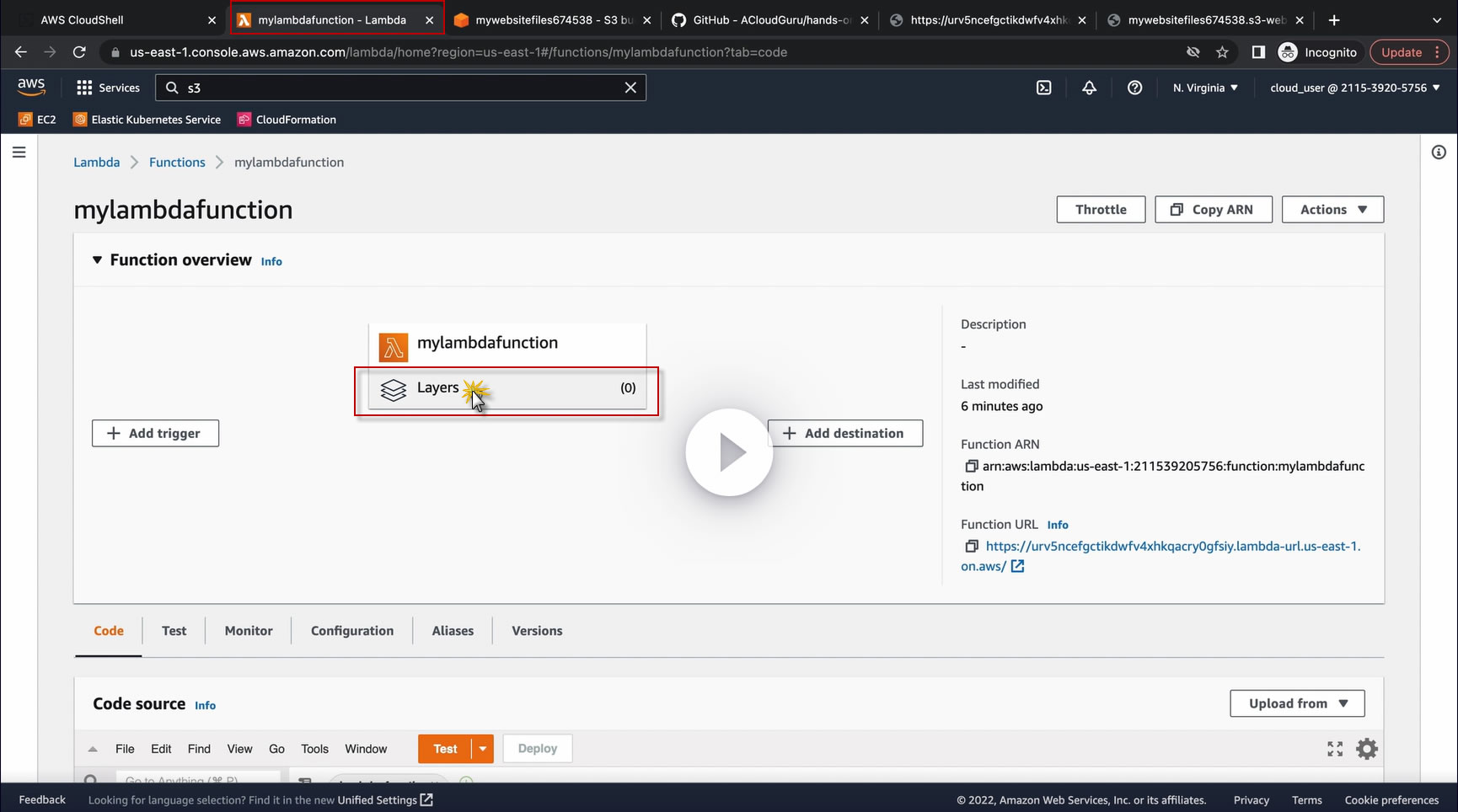Go to the AWS home logo
Image resolution: width=1458 pixels, height=812 pixels.
tap(31, 87)
